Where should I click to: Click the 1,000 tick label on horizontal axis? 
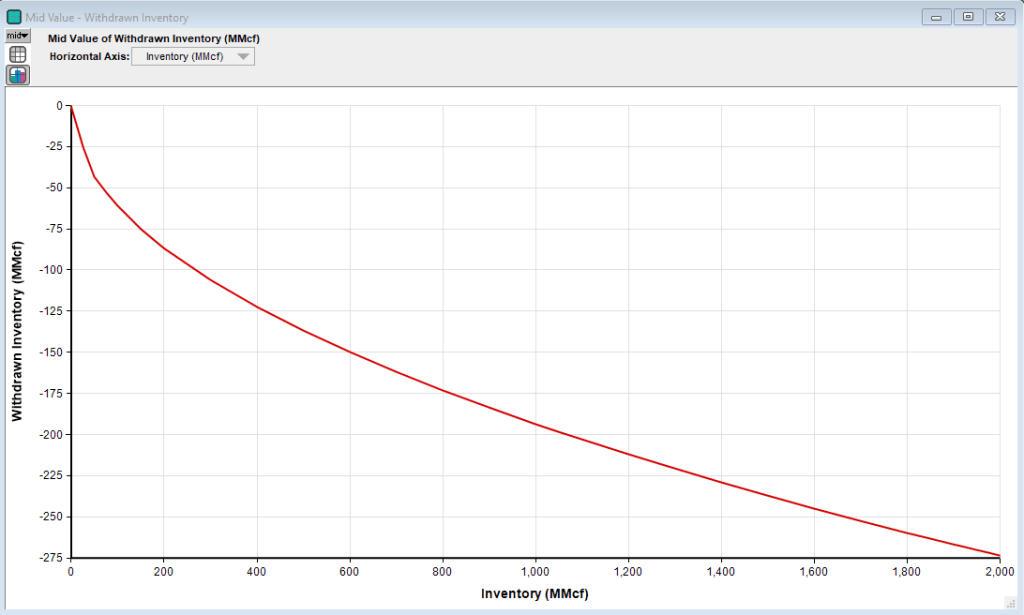[535, 572]
